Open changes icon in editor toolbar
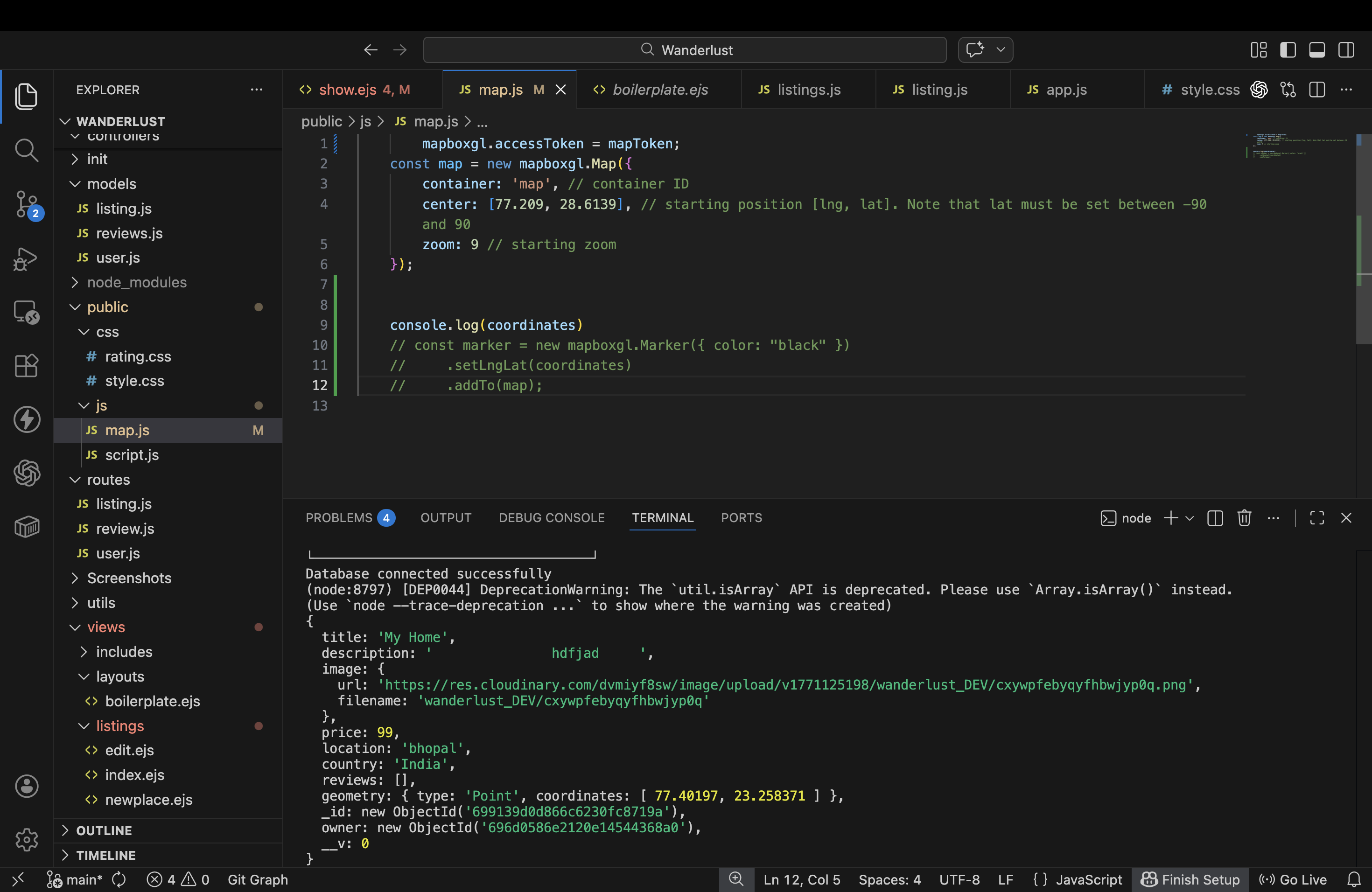1372x892 pixels. point(1288,89)
